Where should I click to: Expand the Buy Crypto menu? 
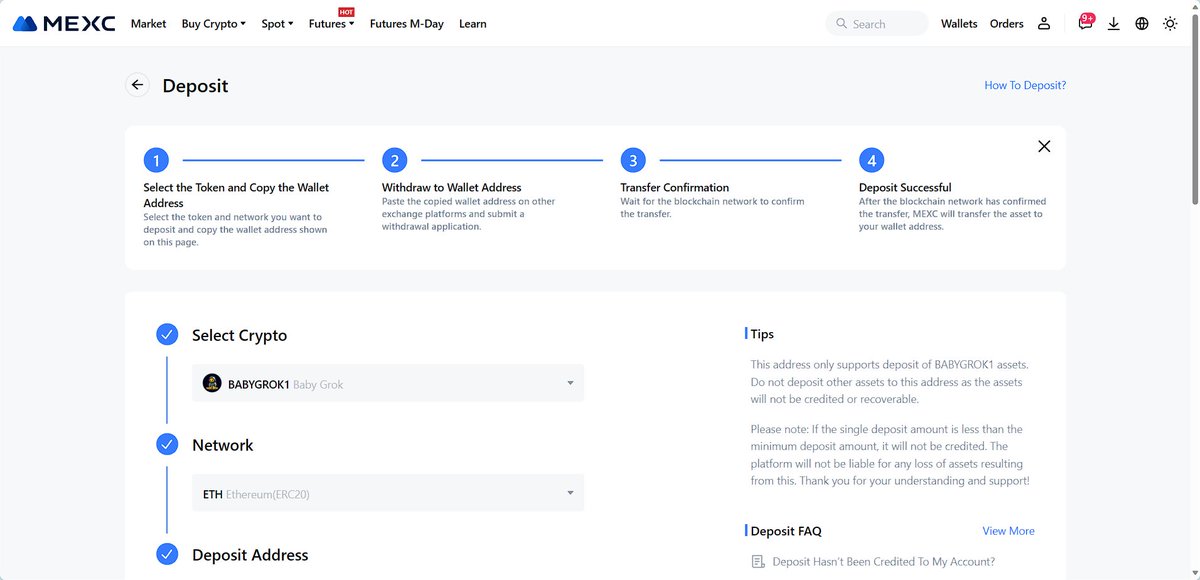tap(213, 24)
